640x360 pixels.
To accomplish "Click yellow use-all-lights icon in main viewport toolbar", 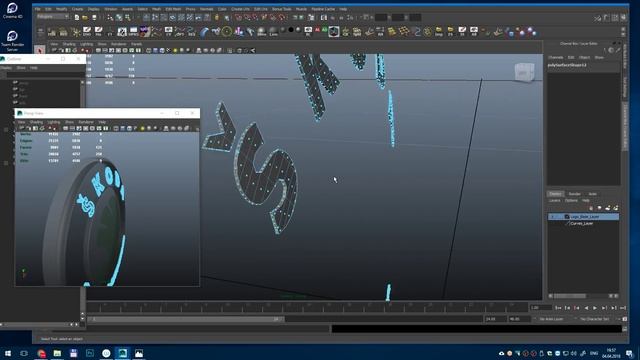I will click(x=175, y=51).
